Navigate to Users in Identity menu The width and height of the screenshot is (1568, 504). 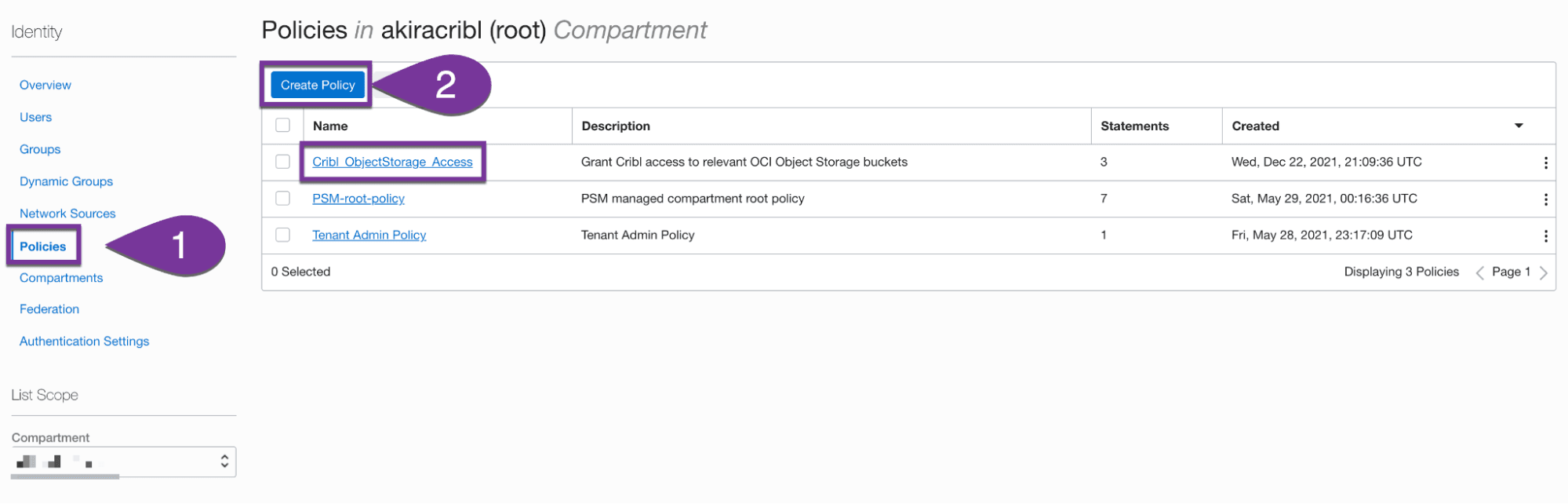35,117
